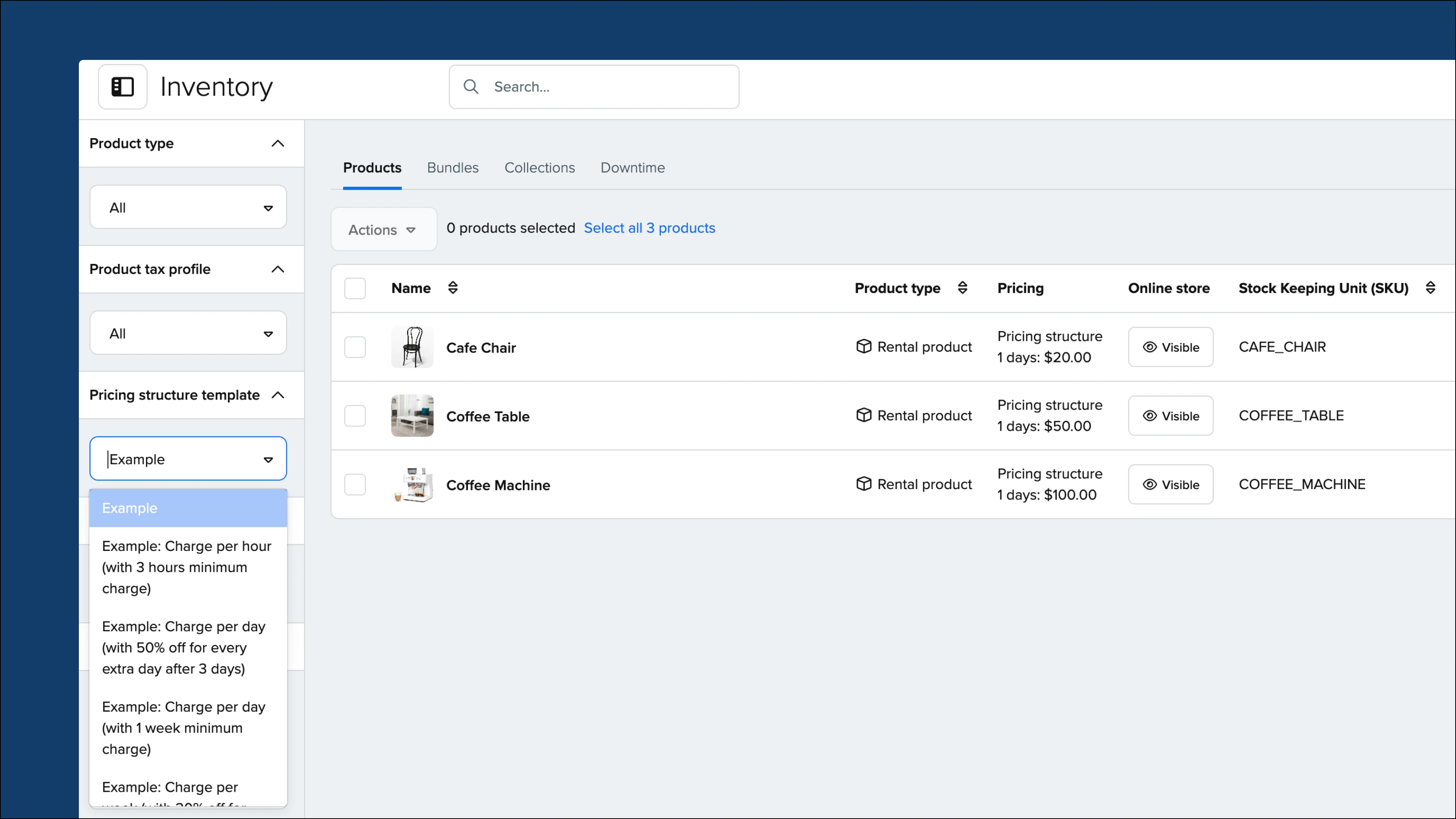
Task: Click the COFFEE_TABLE SKU cell
Action: point(1291,416)
